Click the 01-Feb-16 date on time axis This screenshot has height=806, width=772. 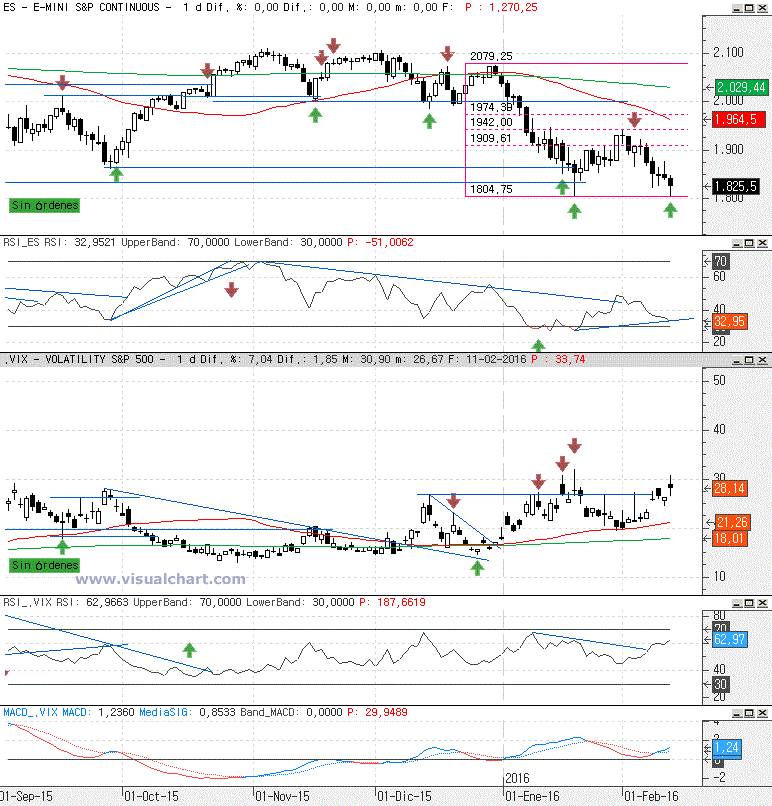[651, 797]
